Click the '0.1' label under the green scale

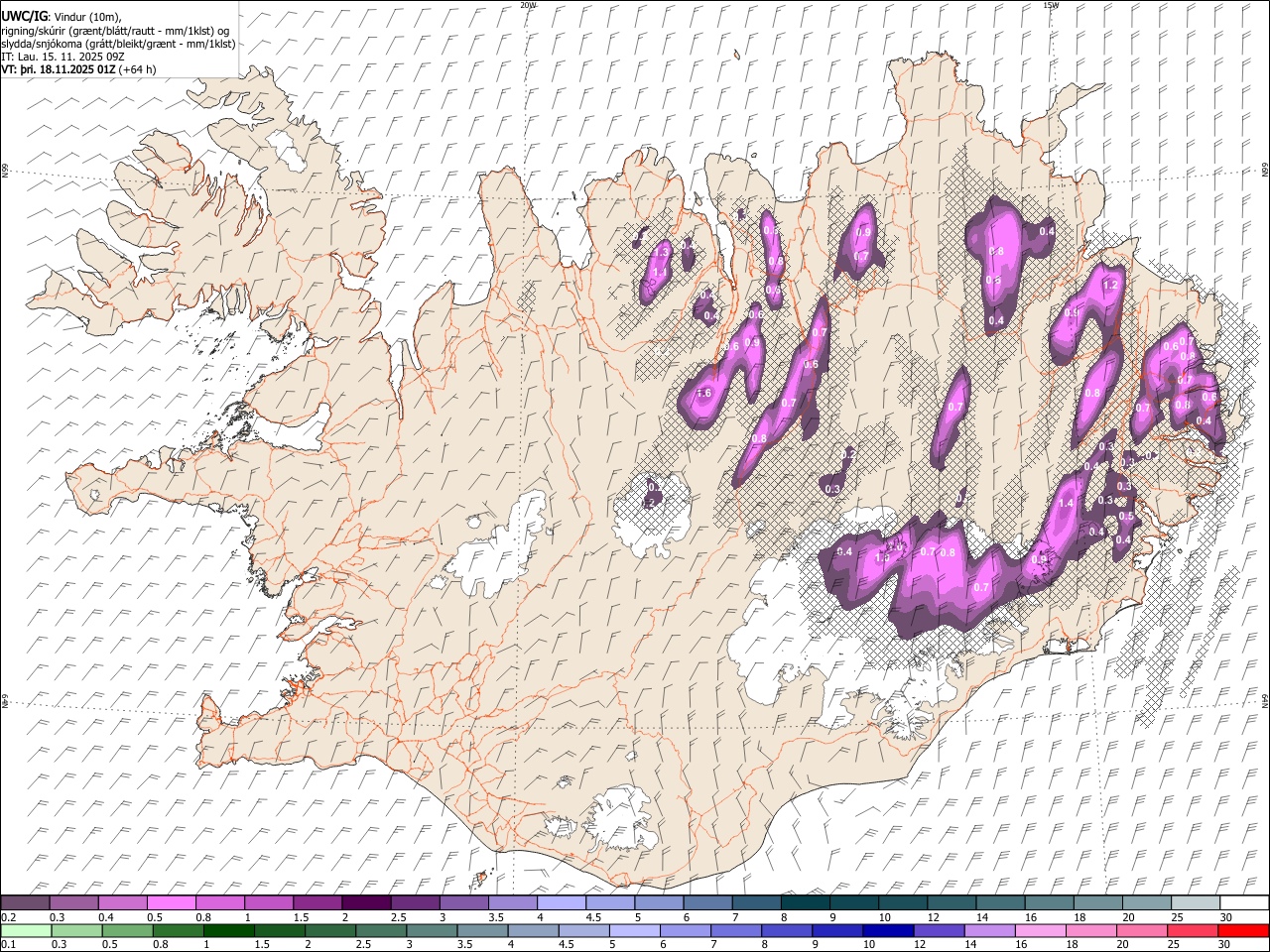[x=8, y=945]
